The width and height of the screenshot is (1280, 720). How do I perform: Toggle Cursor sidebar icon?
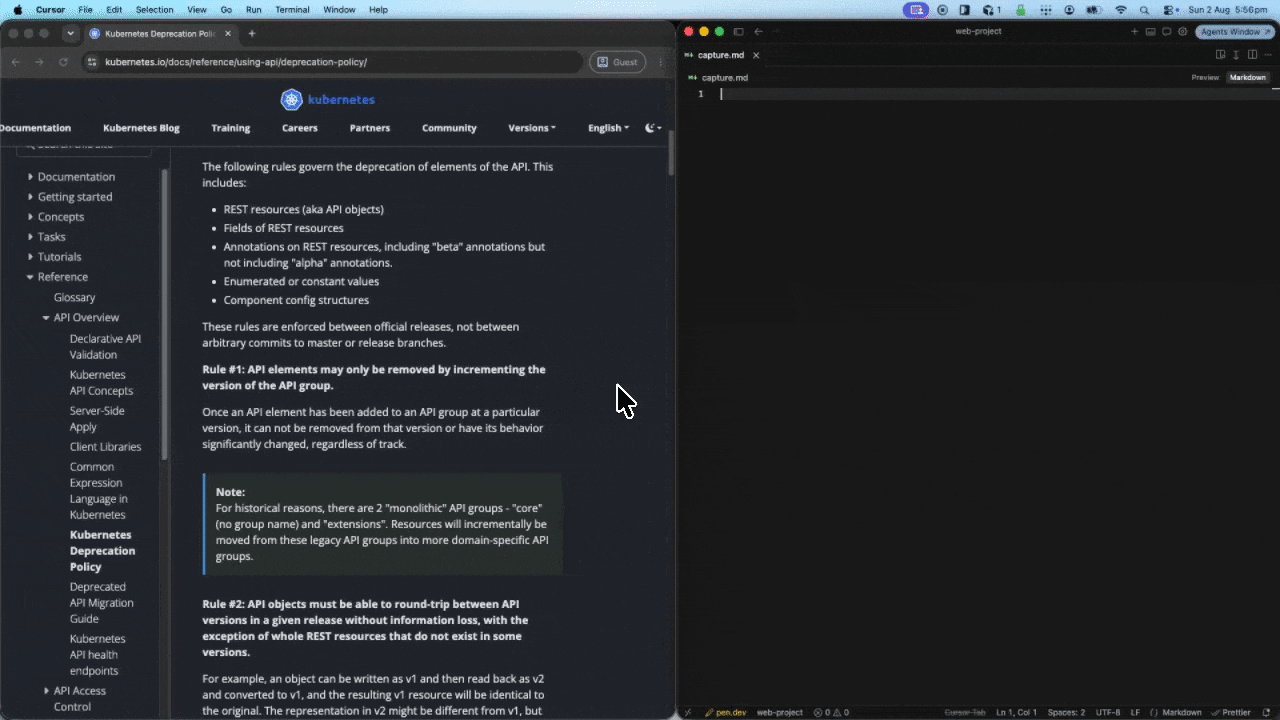(739, 32)
